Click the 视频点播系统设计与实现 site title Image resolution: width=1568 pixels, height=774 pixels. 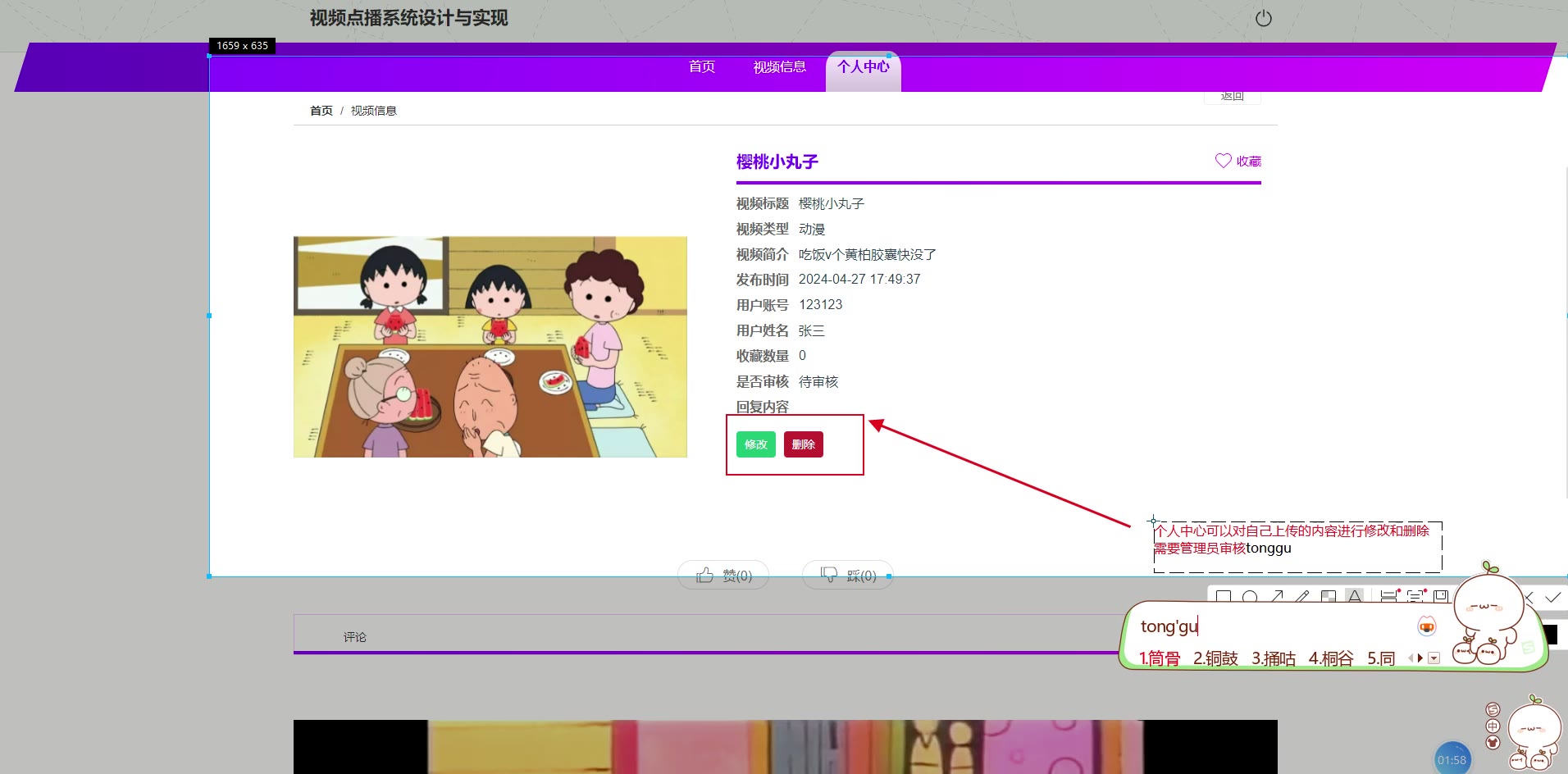[408, 18]
